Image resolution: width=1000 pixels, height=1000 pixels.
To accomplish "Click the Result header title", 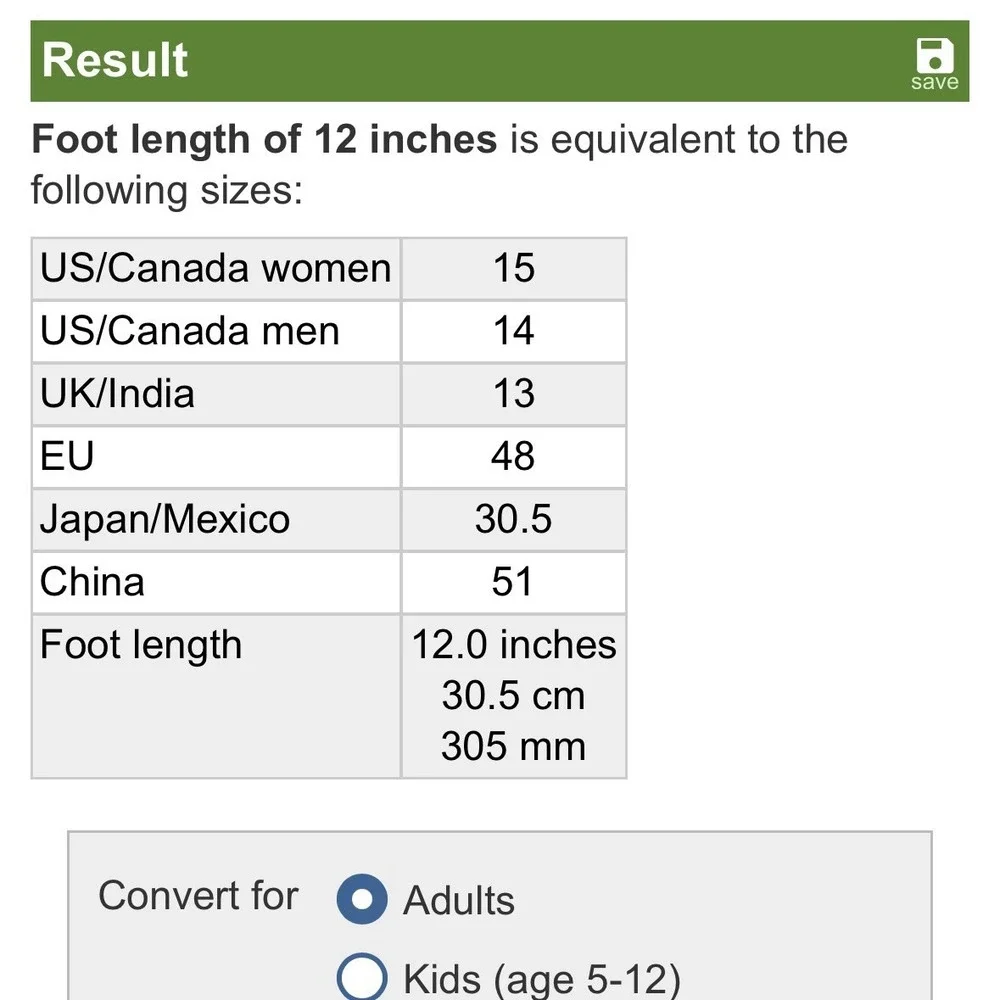I will click(x=115, y=61).
